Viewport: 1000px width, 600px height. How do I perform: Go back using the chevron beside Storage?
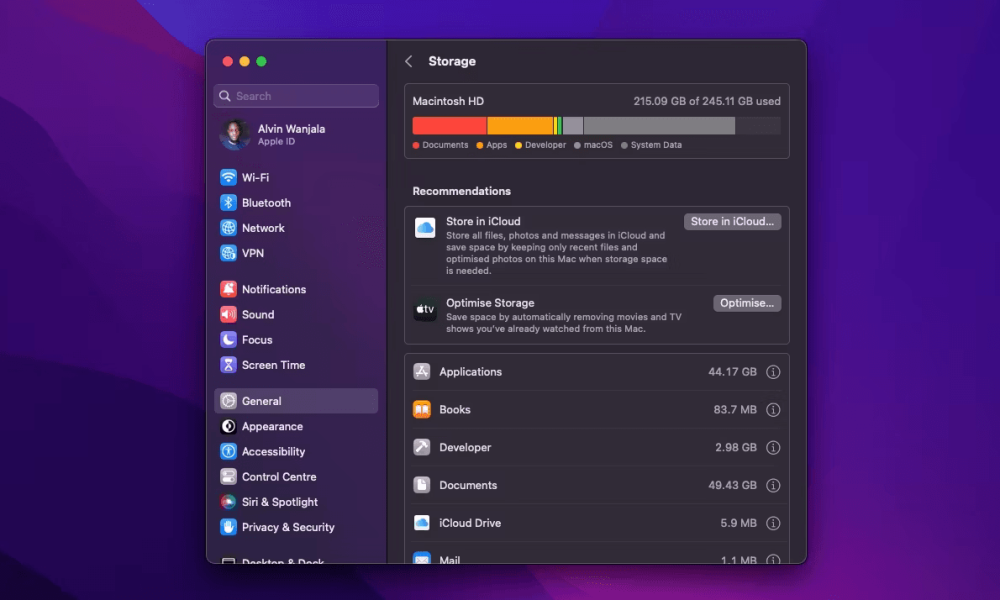409,61
